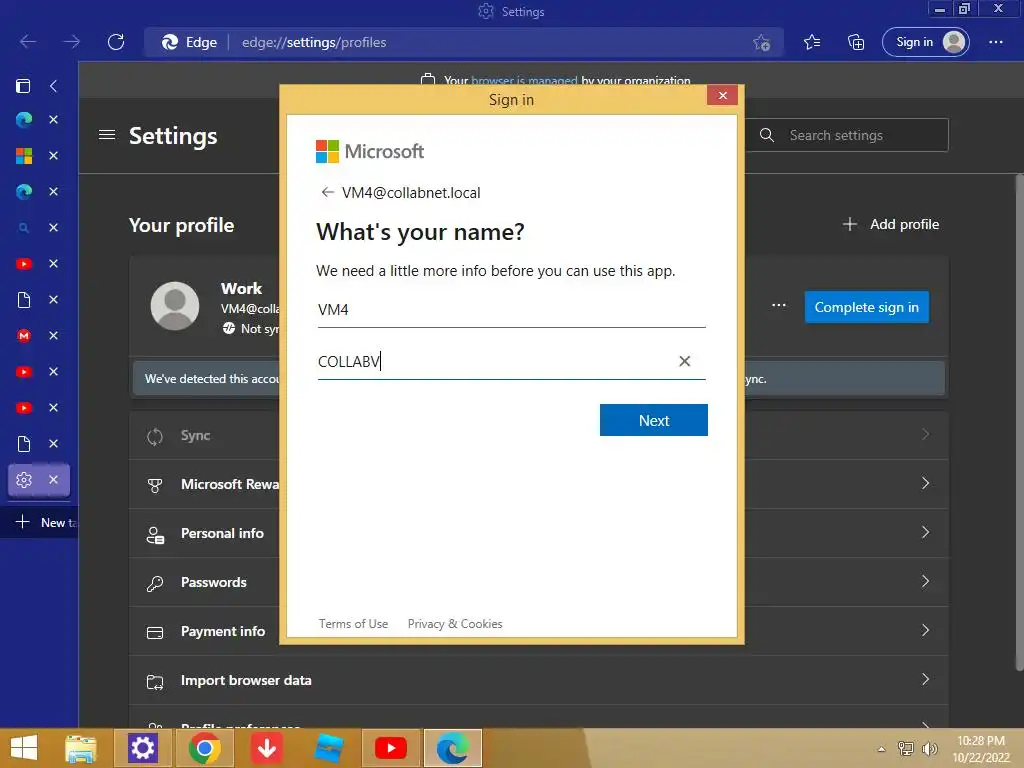Collapse the vertical tabs pane
The width and height of the screenshot is (1024, 768).
[x=54, y=86]
